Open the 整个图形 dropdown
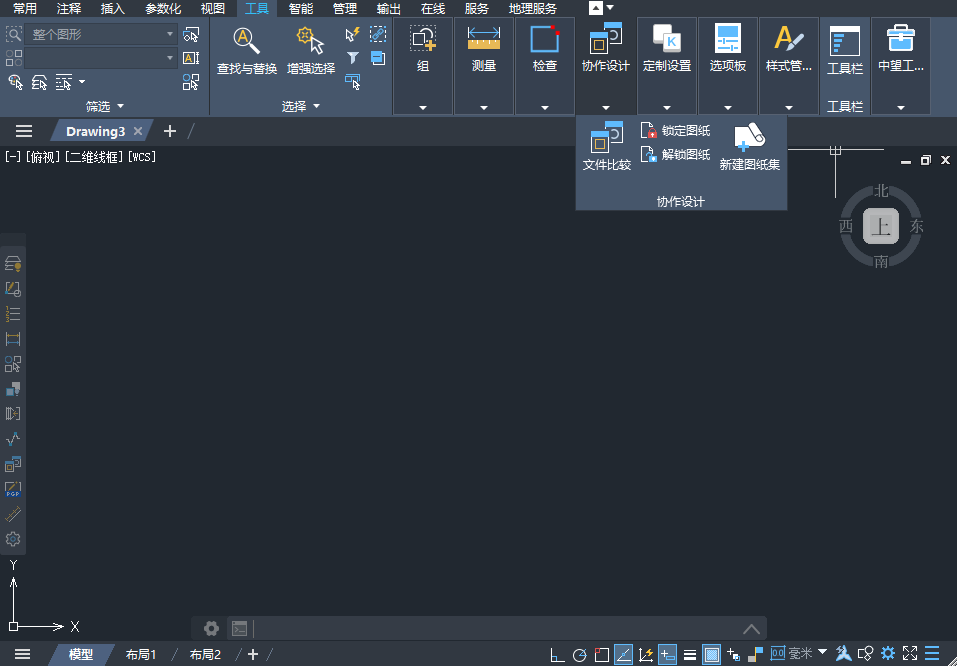Screen dimensions: 957x666 click(101, 35)
